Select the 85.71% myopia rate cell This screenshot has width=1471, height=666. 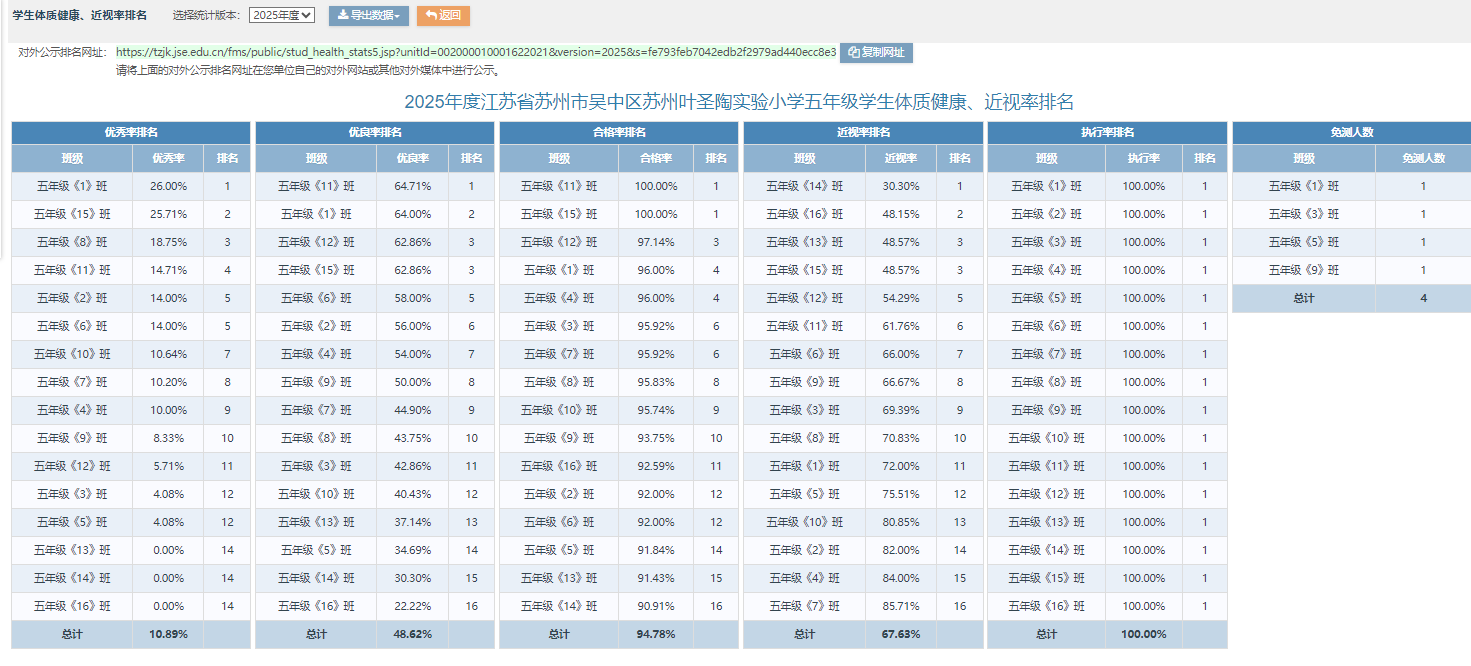coord(900,606)
